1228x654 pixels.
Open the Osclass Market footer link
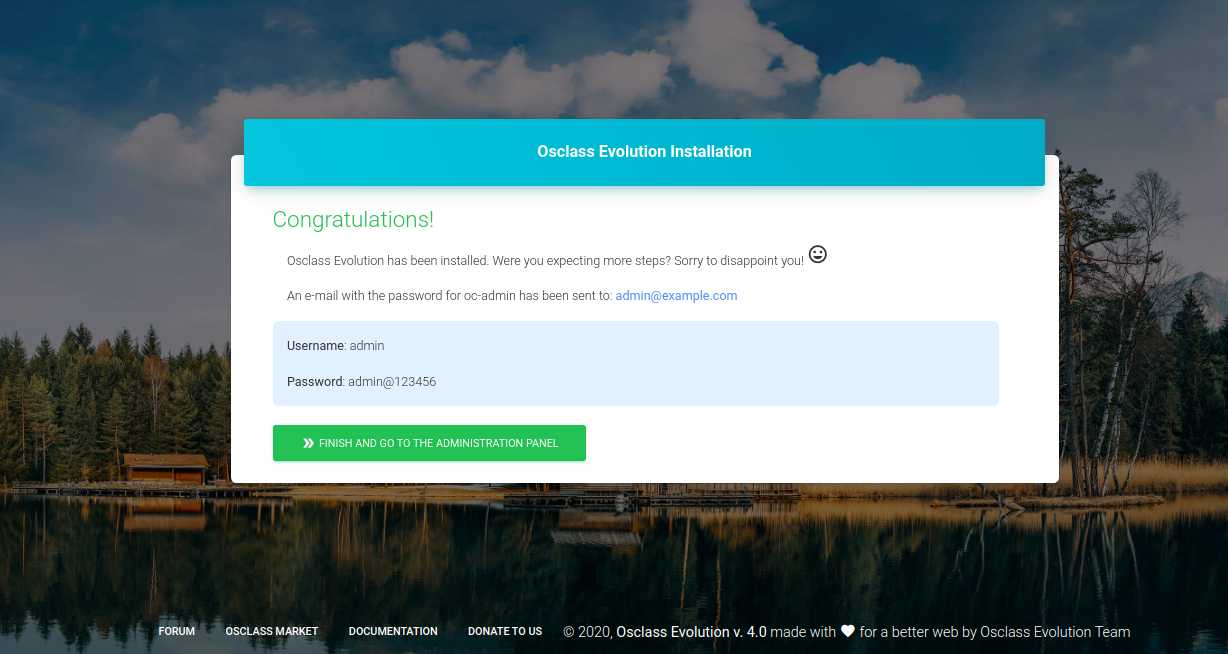(272, 632)
